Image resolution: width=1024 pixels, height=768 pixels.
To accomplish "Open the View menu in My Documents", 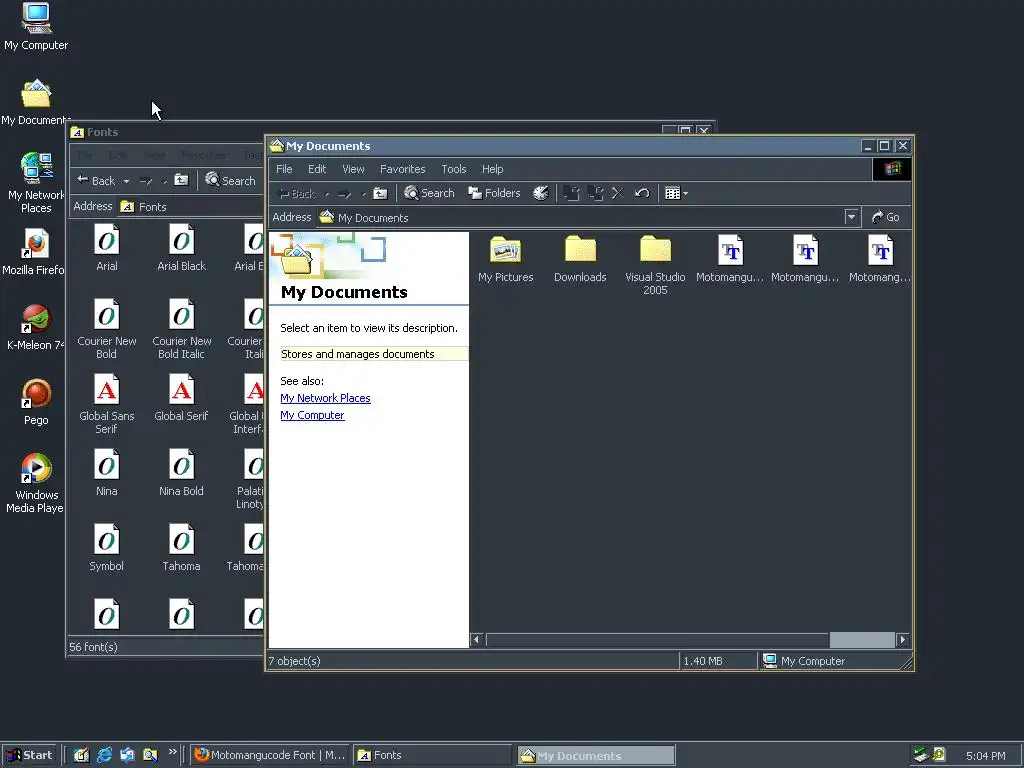I will [x=353, y=169].
